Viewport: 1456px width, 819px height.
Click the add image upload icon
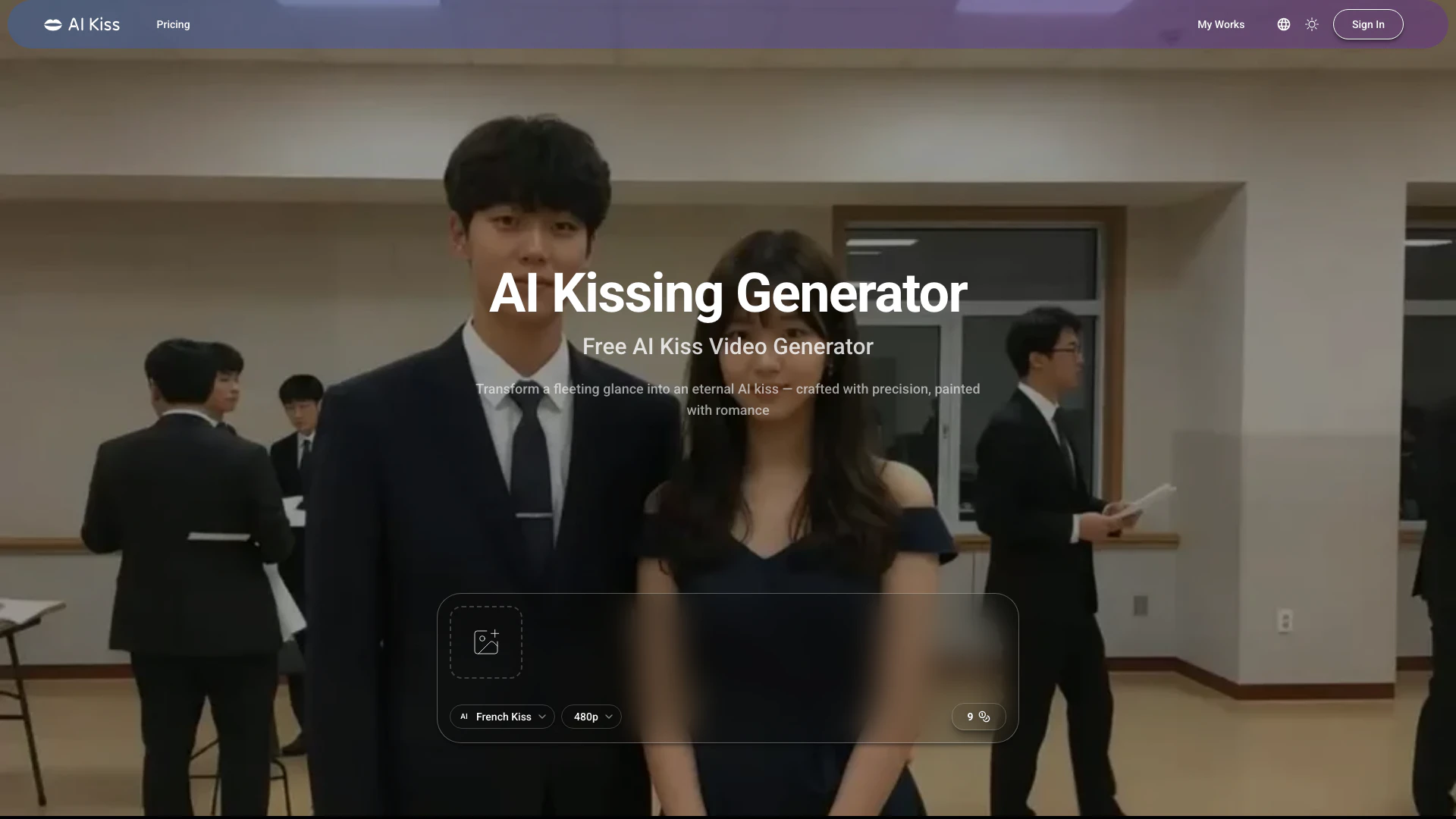[x=486, y=642]
